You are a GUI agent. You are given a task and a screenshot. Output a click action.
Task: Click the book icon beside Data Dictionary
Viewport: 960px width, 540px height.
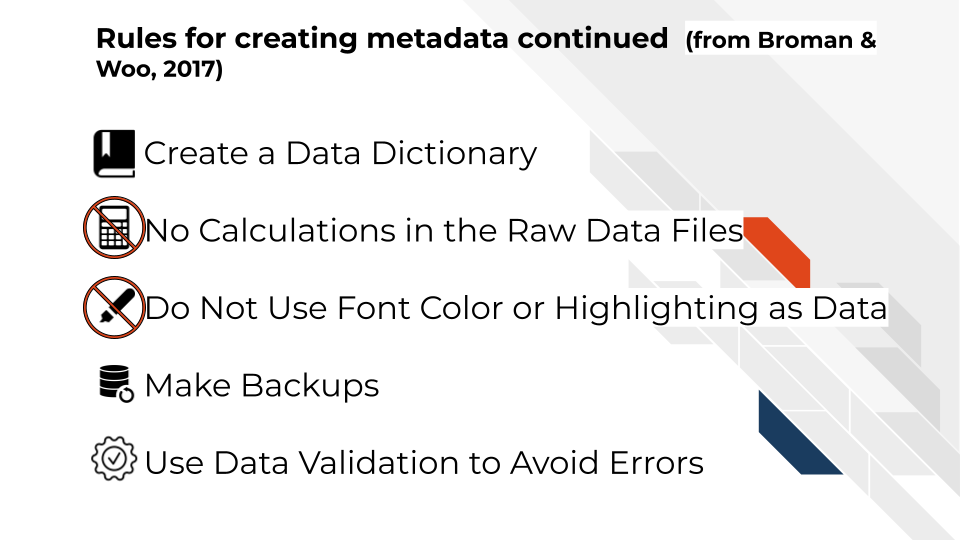(114, 154)
